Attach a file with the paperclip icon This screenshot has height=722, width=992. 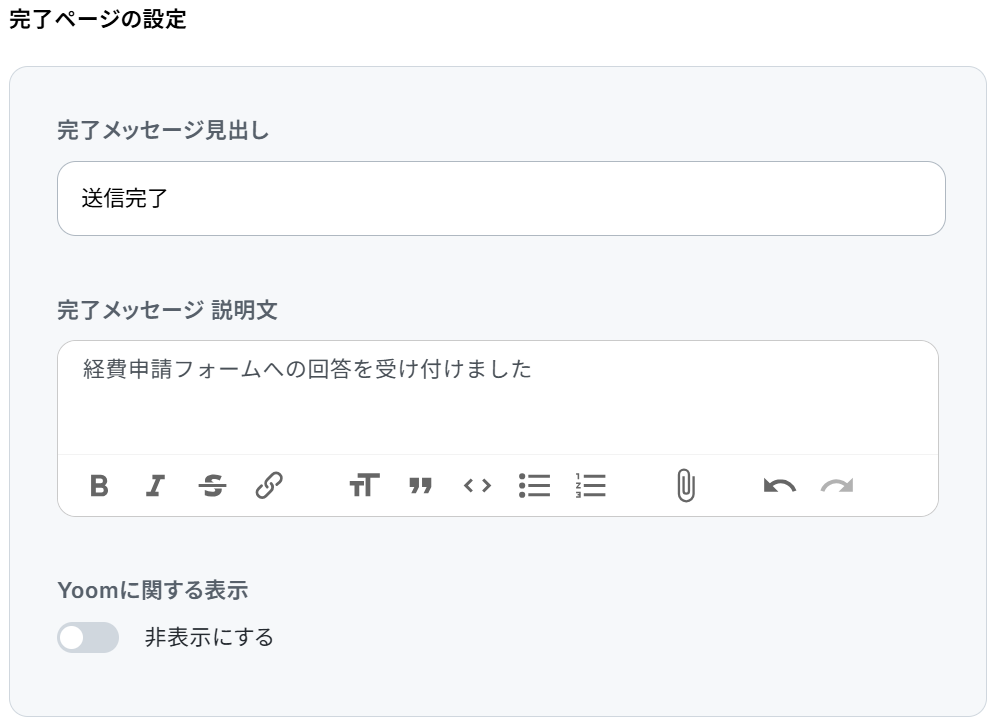click(x=686, y=486)
